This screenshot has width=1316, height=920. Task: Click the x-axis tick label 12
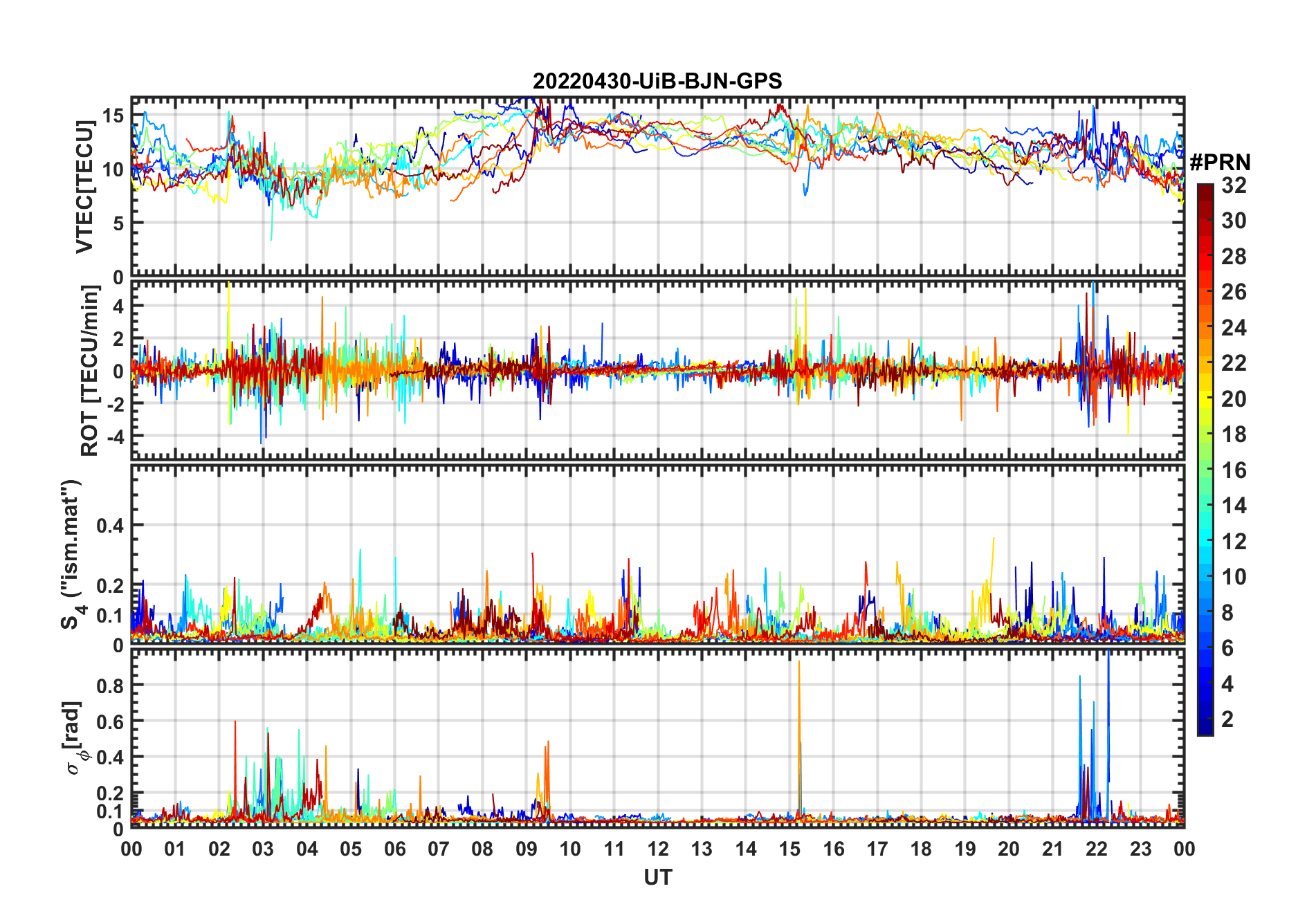(x=657, y=849)
